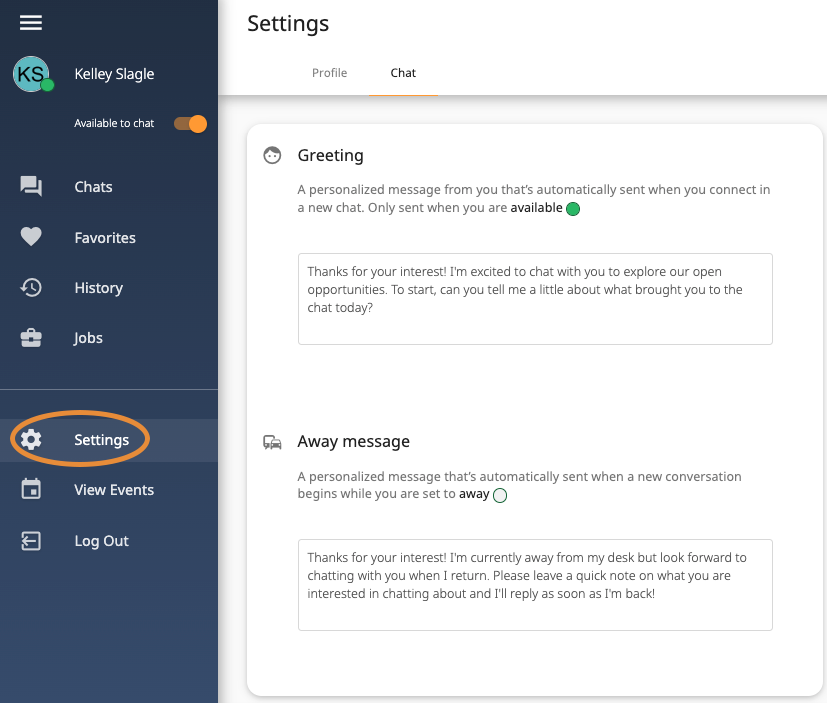Screen dimensions: 827x703
Task: Click inside the Greeting message text box
Action: tap(535, 299)
